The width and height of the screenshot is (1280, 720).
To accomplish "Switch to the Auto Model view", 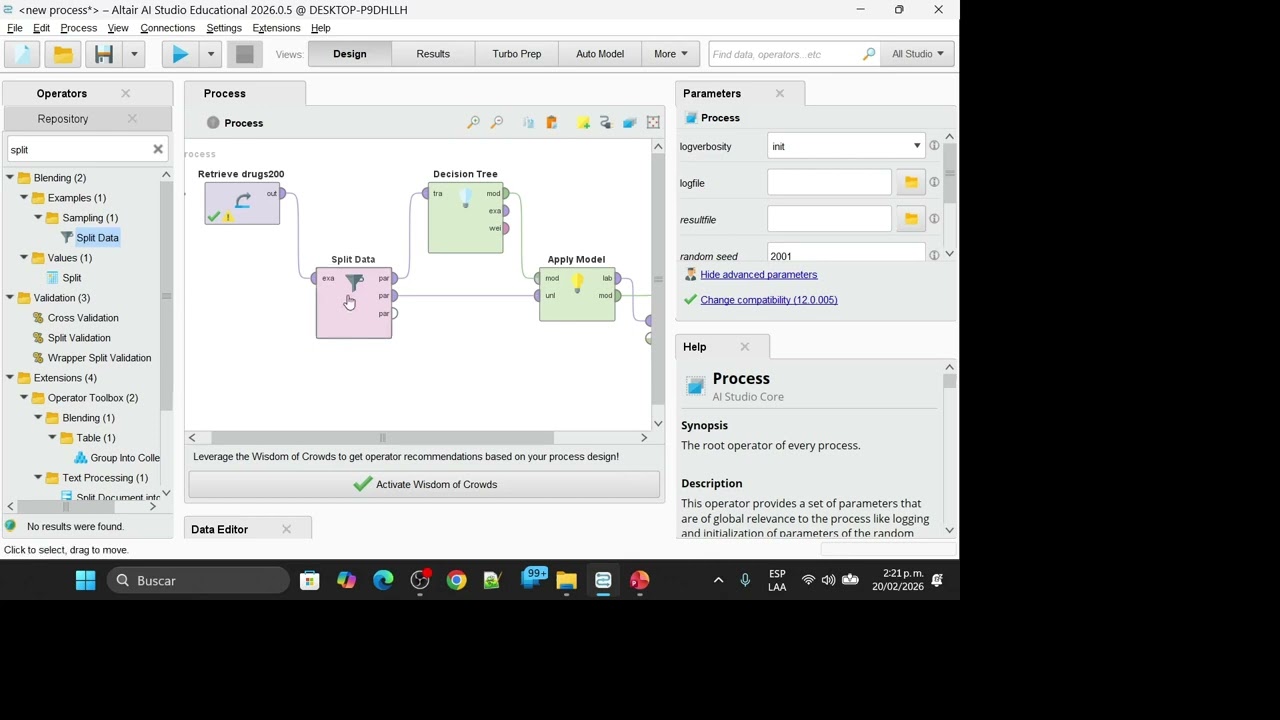I will pyautogui.click(x=600, y=54).
